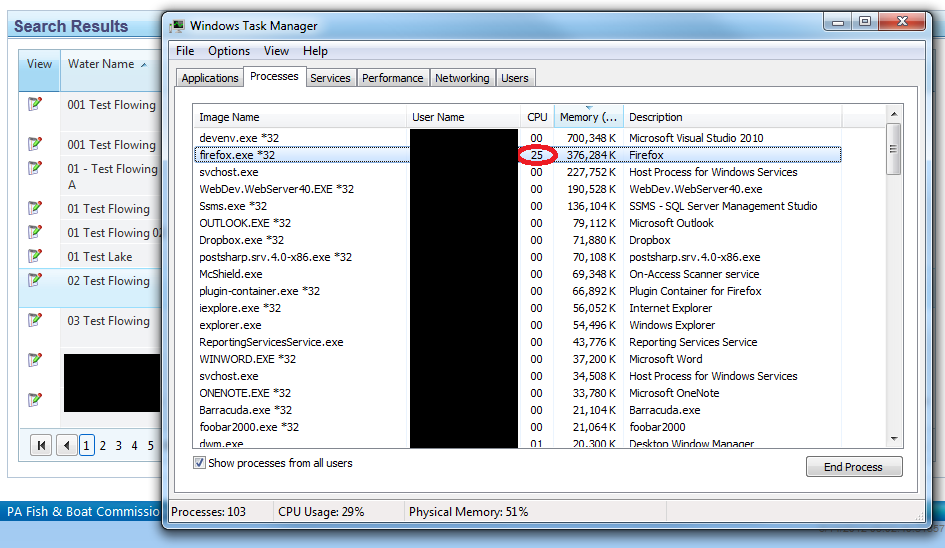Click 03 Test Flowing water name
Image resolution: width=945 pixels, height=548 pixels.
click(x=108, y=321)
